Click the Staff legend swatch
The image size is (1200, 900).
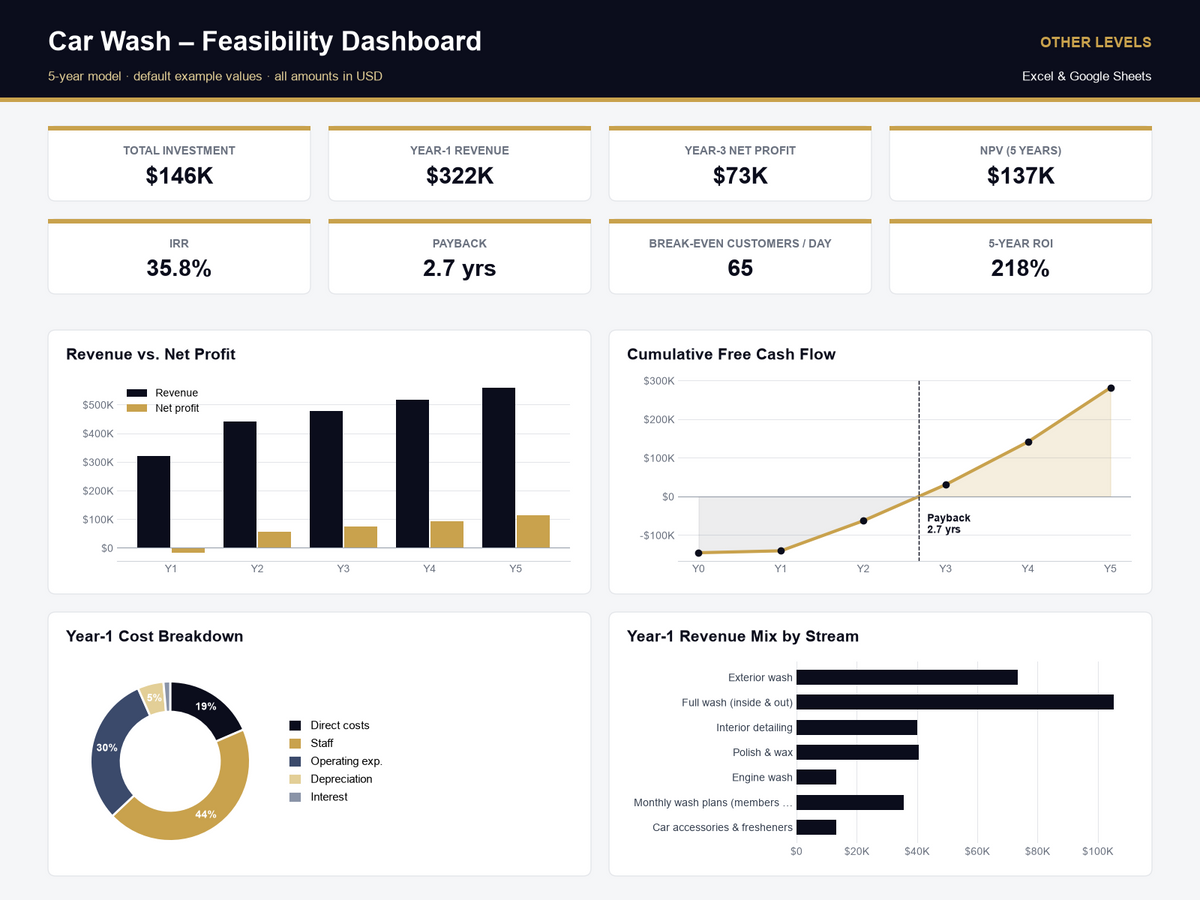click(295, 743)
